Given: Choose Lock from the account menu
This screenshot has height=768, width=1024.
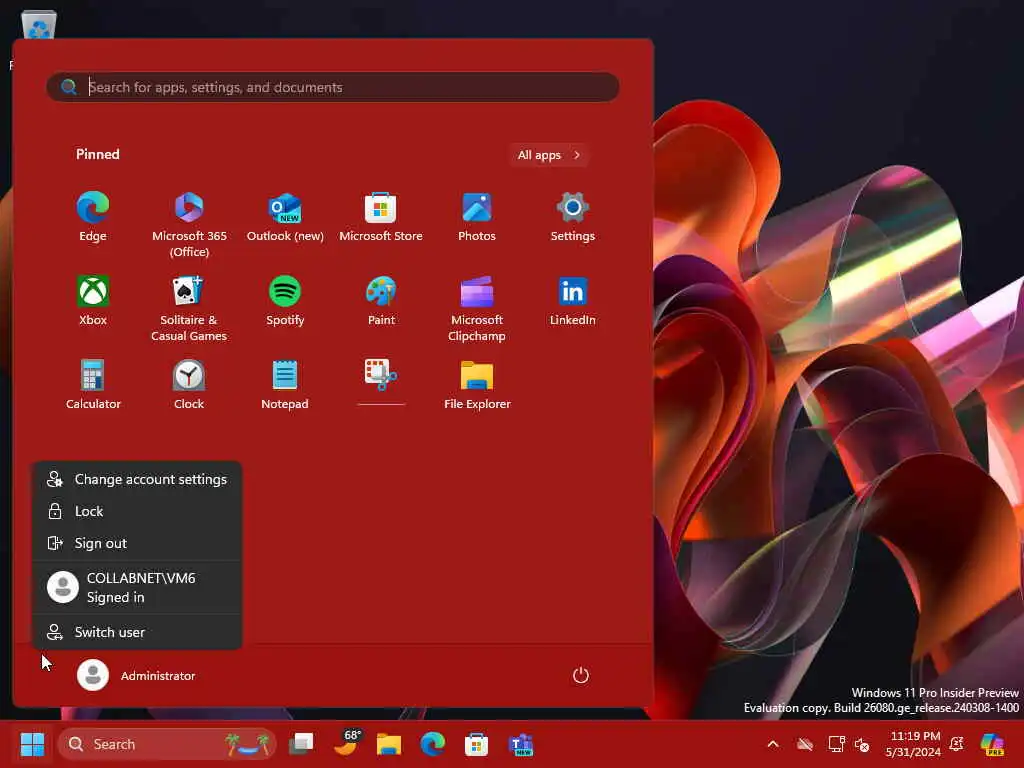Looking at the screenshot, I should (137, 511).
